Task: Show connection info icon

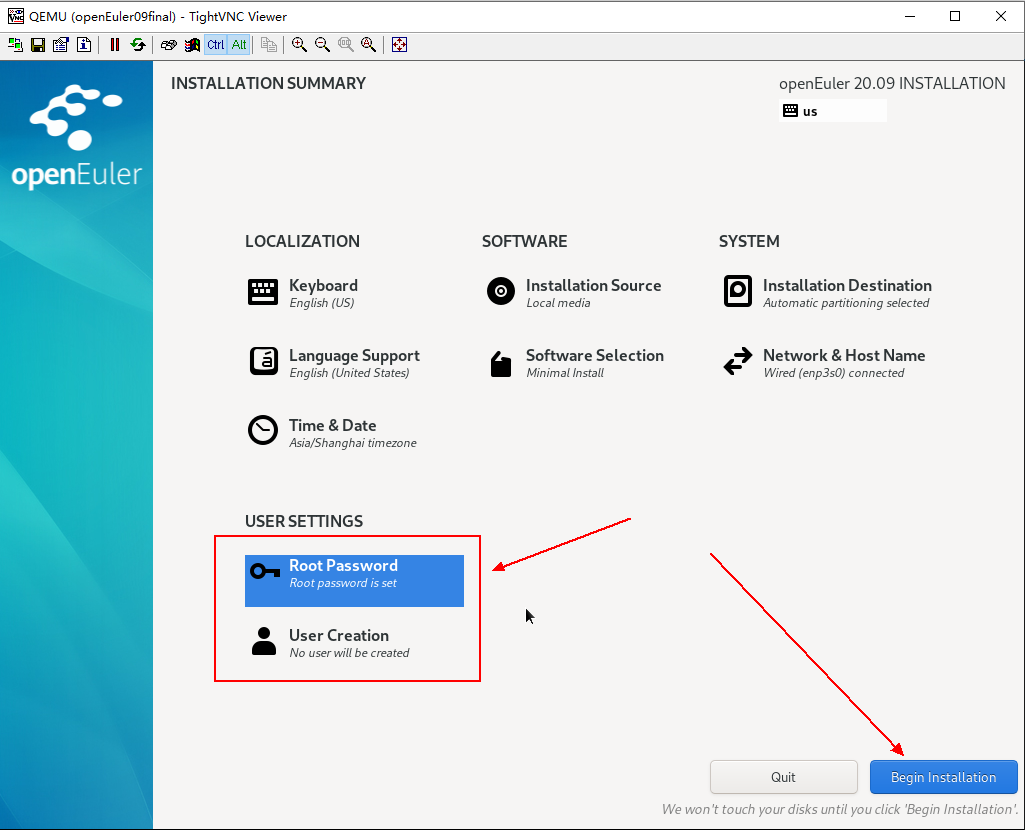Action: click(83, 45)
